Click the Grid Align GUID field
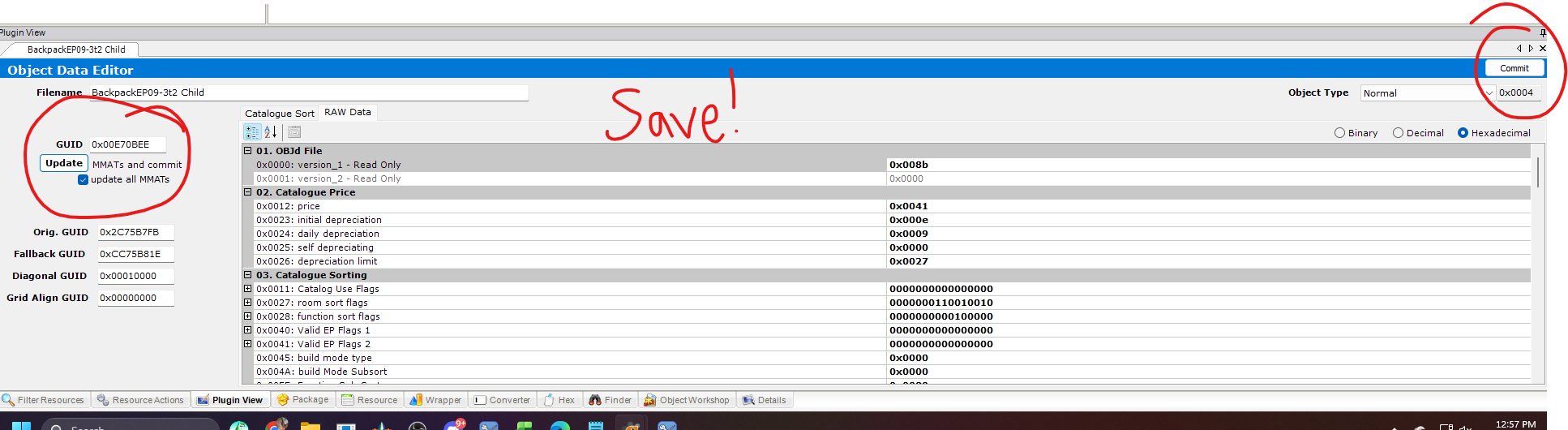1568x430 pixels. point(135,298)
